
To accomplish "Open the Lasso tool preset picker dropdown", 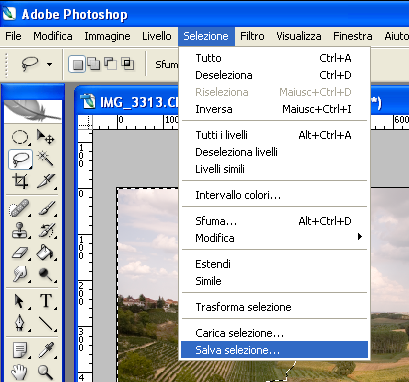I will tap(49, 64).
